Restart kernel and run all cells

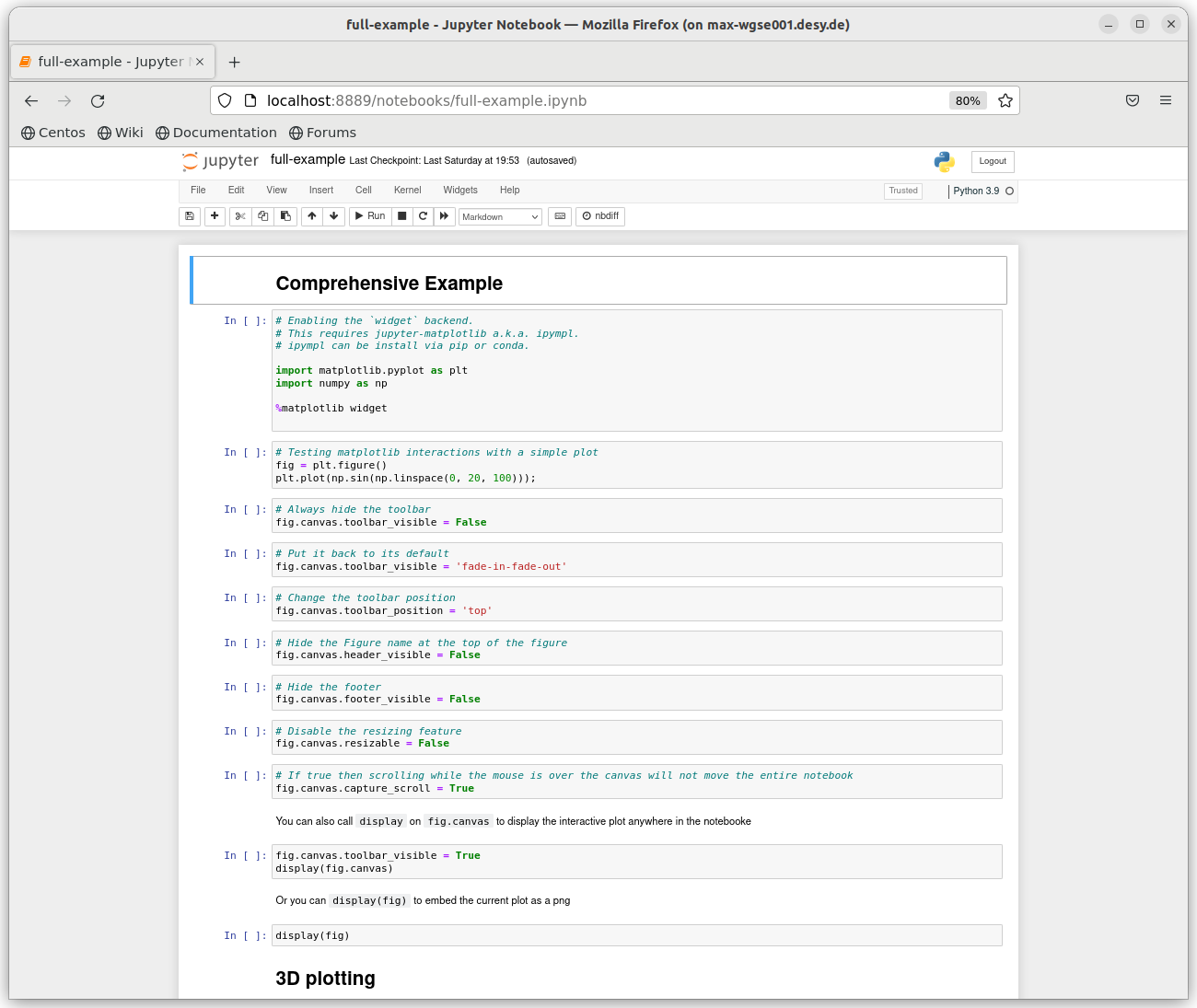coord(445,216)
